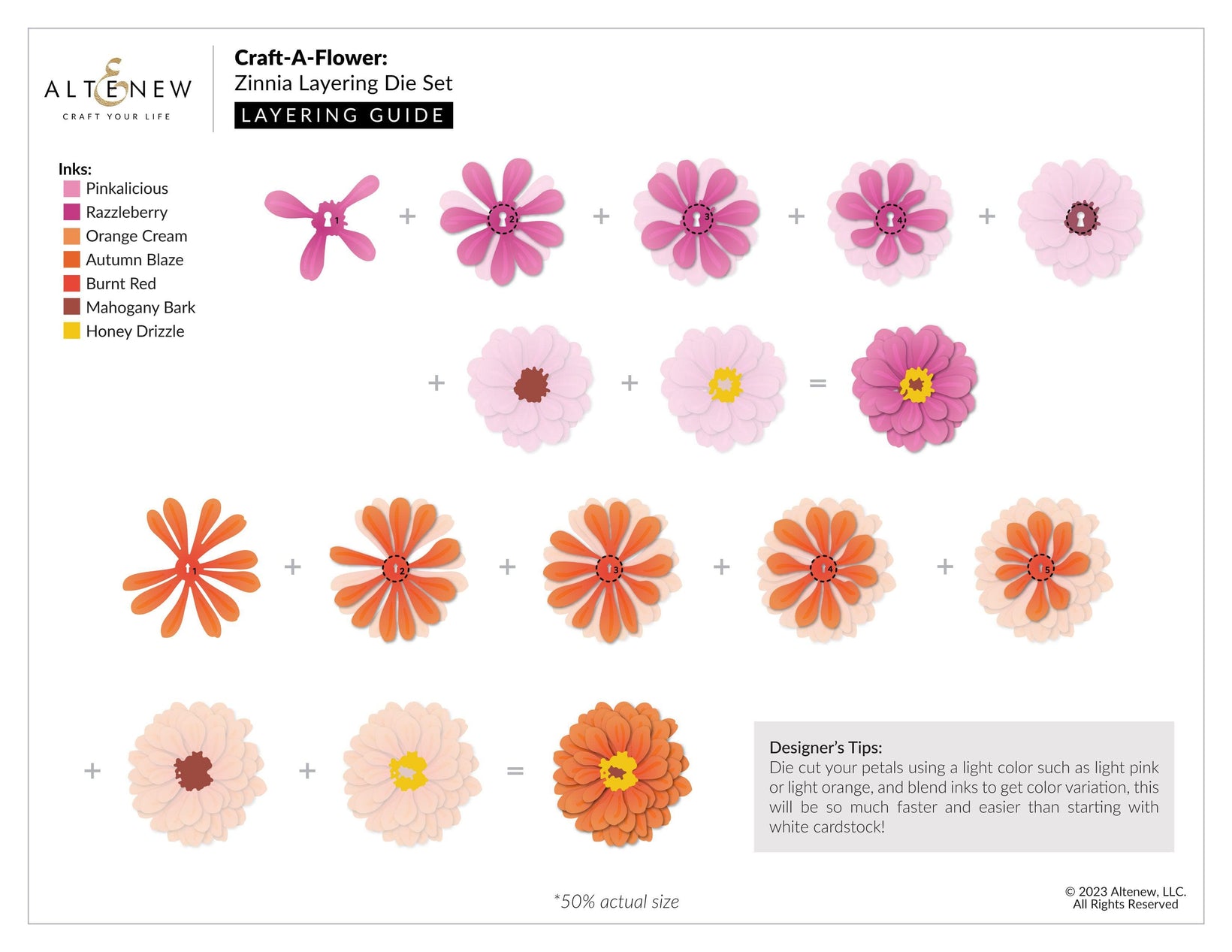Click the finished magenta zinnia flower
1232x952 pixels.
(x=914, y=387)
